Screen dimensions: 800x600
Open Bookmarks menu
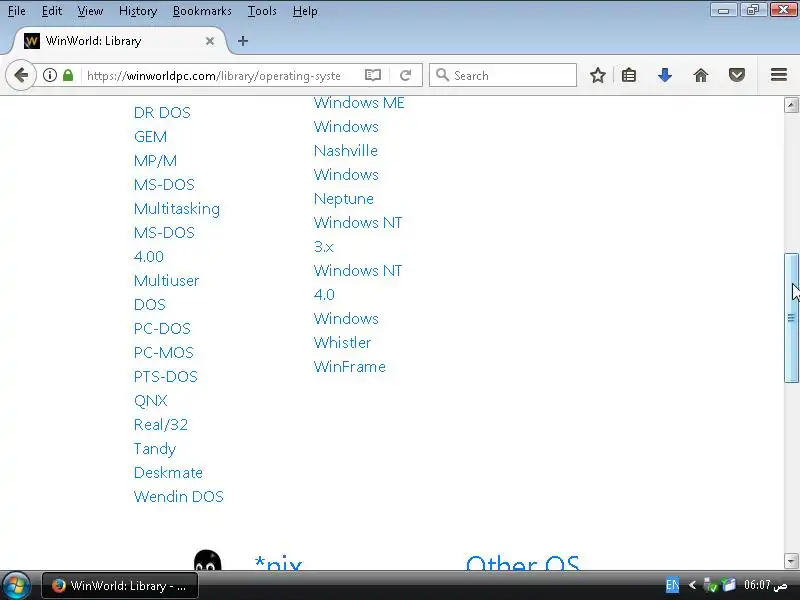click(202, 11)
